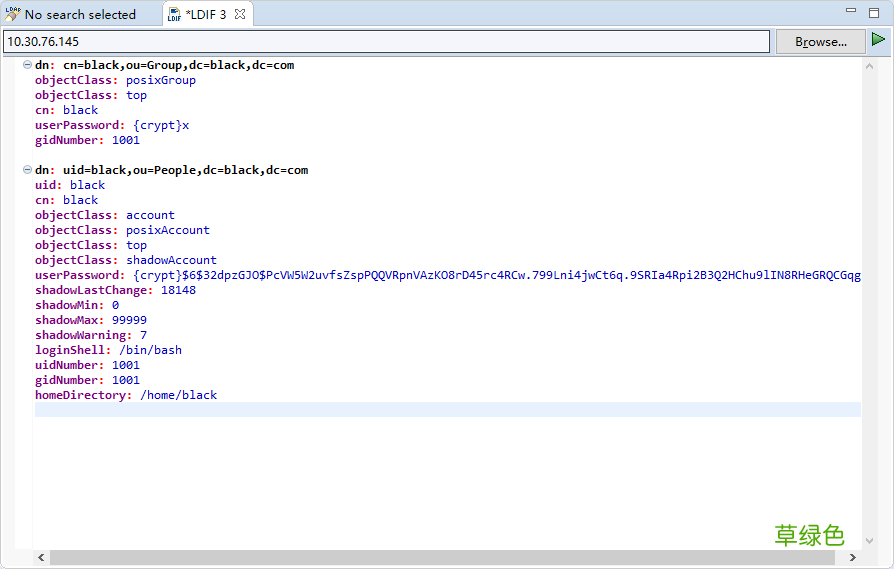894x569 pixels.
Task: Click the connection field showing 10.30.76.145
Action: click(x=386, y=41)
